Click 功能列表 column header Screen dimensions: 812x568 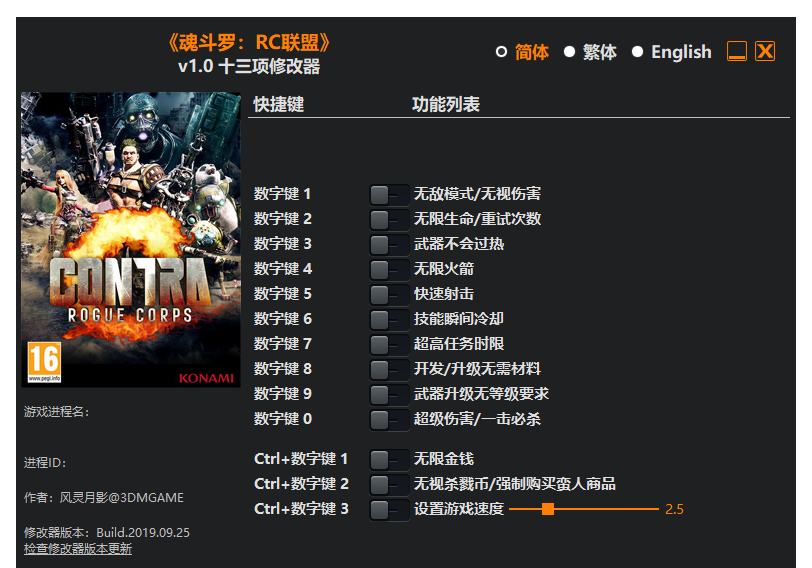click(x=446, y=105)
